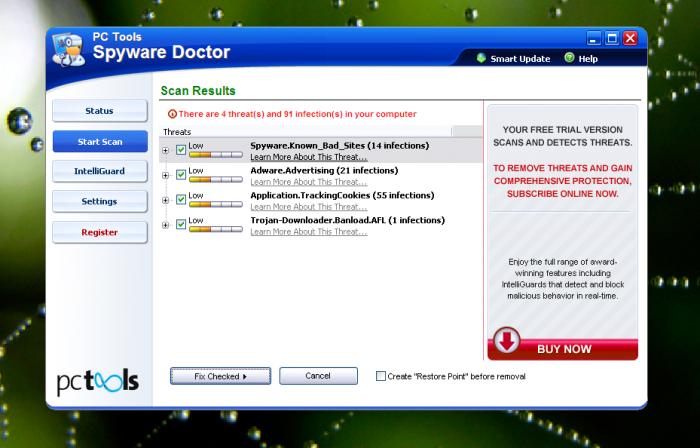Click the subscribe online now red text

pos(562,181)
